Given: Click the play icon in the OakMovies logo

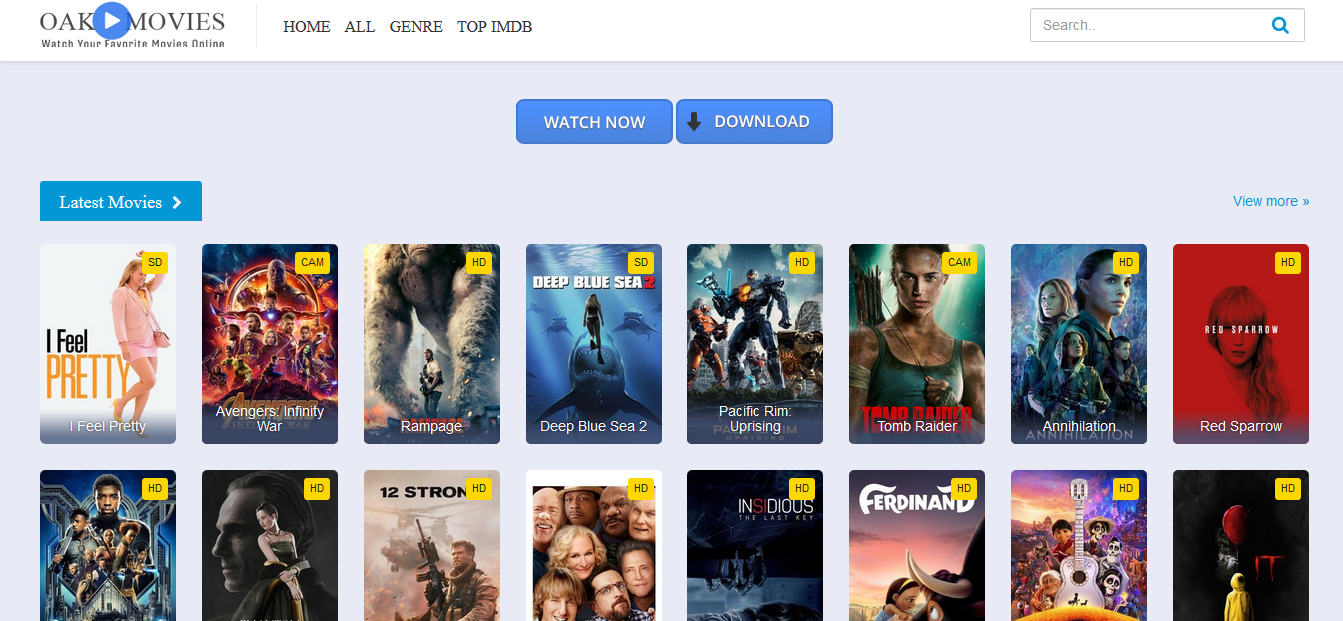Looking at the screenshot, I should point(110,22).
